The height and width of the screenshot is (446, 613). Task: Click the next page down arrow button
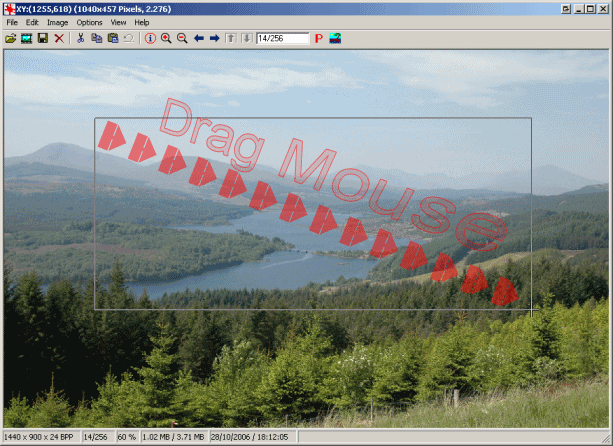click(247, 38)
